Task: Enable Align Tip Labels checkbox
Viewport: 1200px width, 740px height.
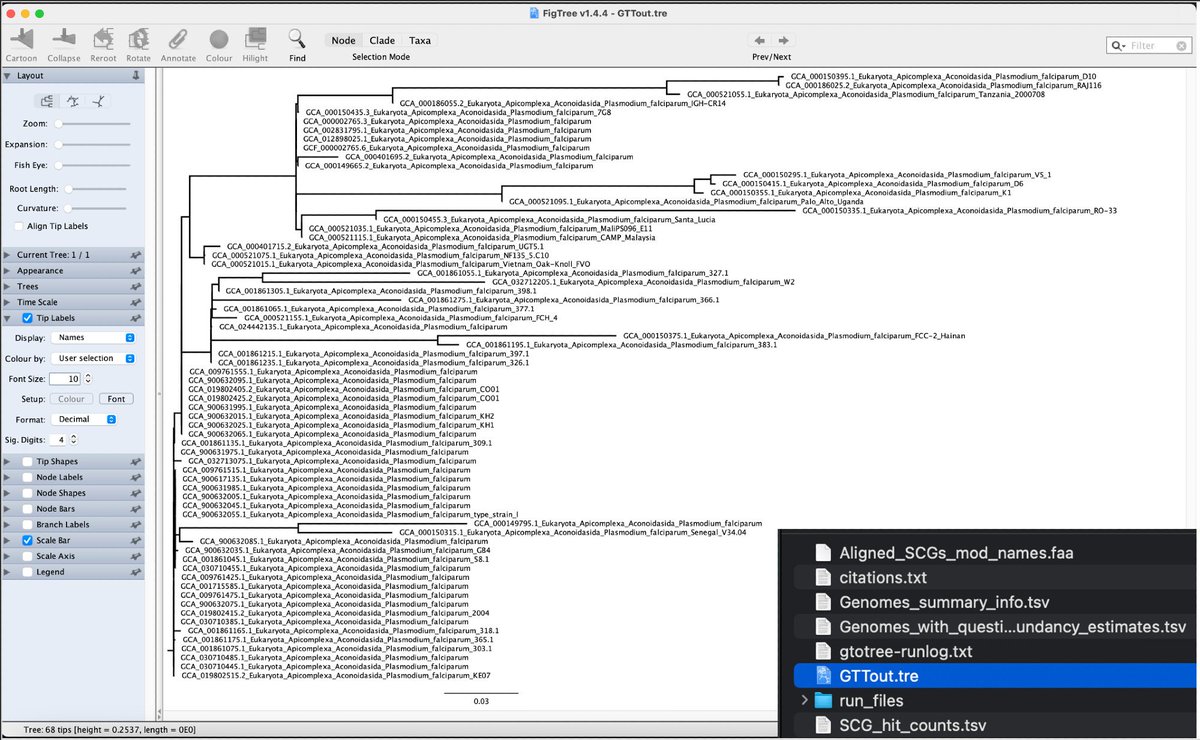Action: [20, 227]
